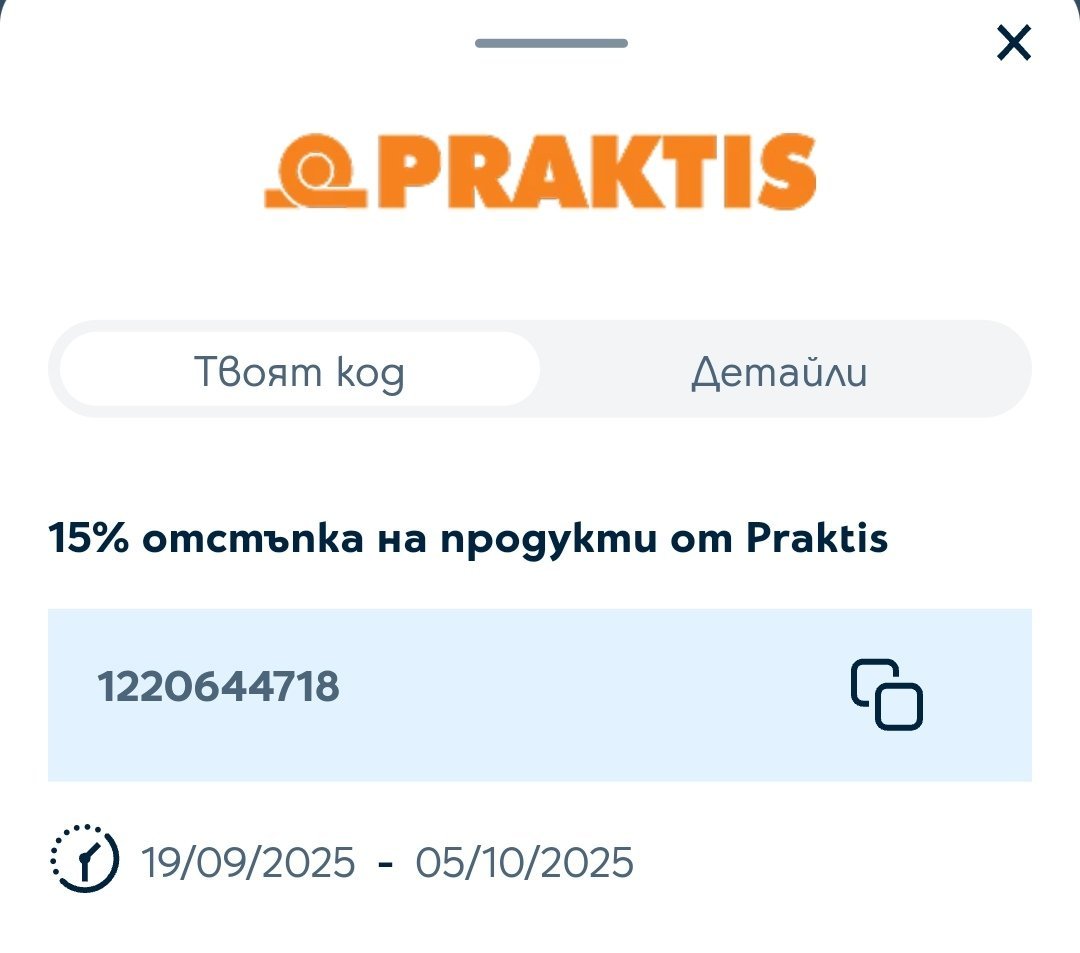Click the start date 19/09/2025
The height and width of the screenshot is (953, 1080).
(x=248, y=862)
